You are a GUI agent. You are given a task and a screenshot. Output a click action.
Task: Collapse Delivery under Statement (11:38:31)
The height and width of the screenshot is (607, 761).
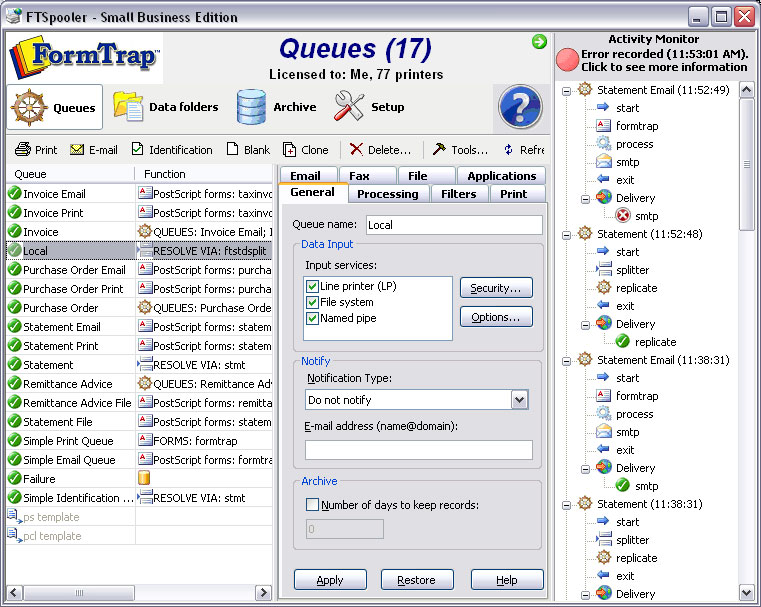585,595
